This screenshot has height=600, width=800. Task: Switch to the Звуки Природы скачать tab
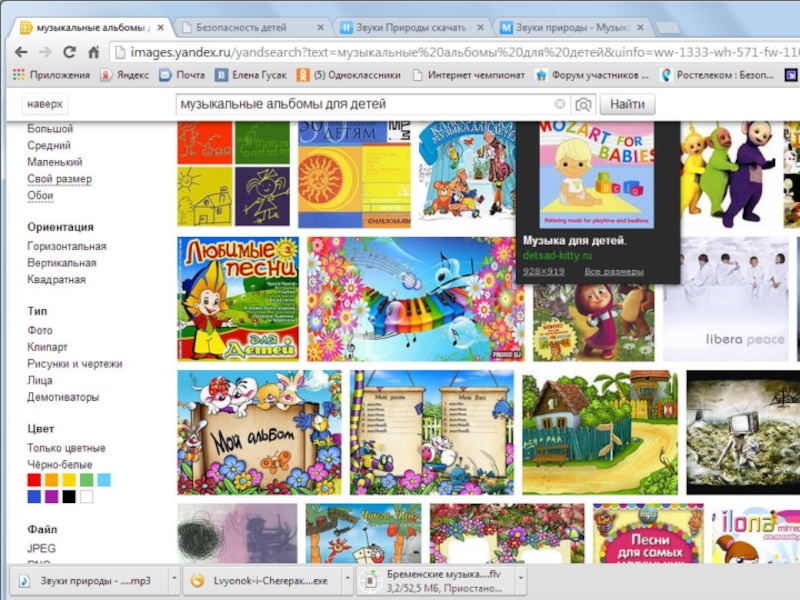click(x=413, y=28)
